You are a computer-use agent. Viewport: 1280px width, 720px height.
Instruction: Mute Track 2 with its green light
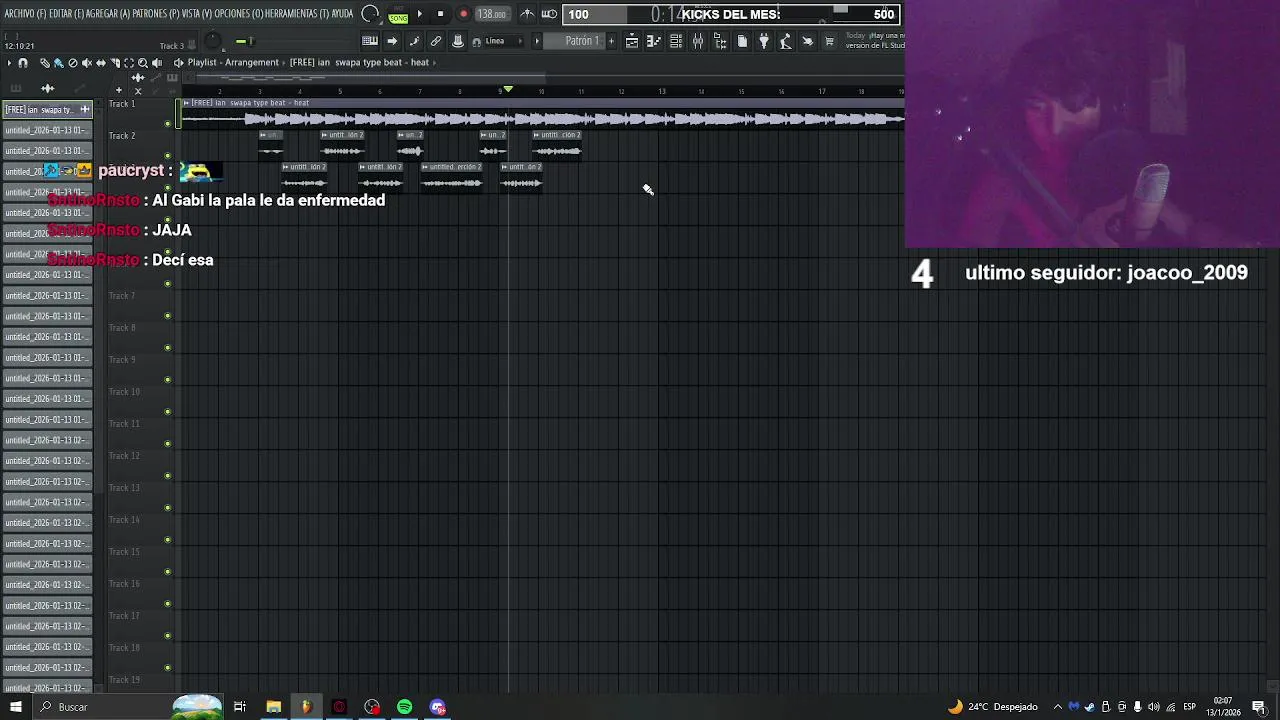tap(168, 156)
